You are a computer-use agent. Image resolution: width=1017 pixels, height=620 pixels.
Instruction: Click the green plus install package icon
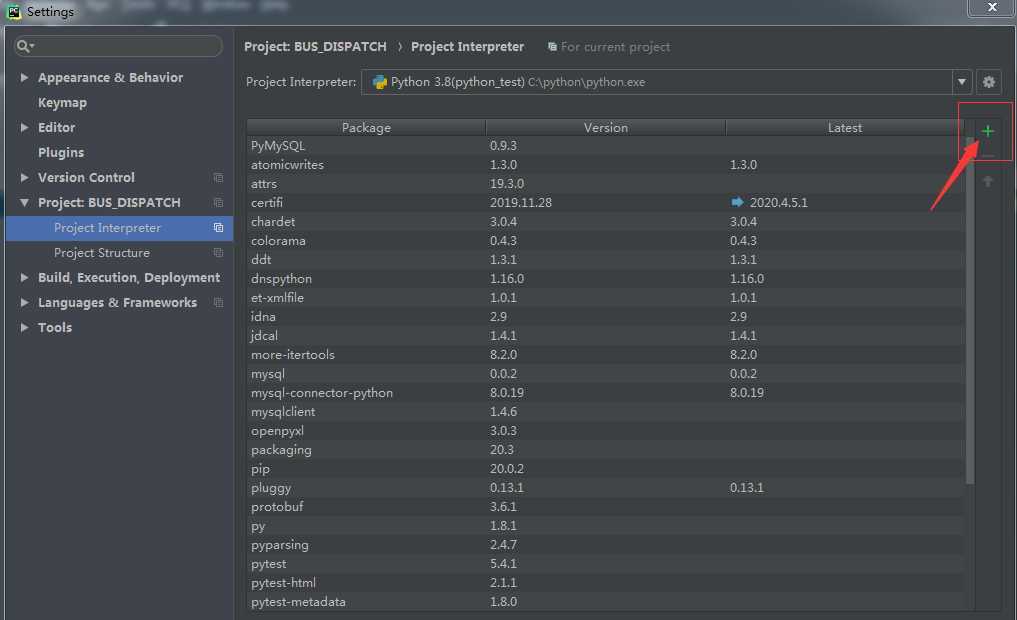click(987, 131)
